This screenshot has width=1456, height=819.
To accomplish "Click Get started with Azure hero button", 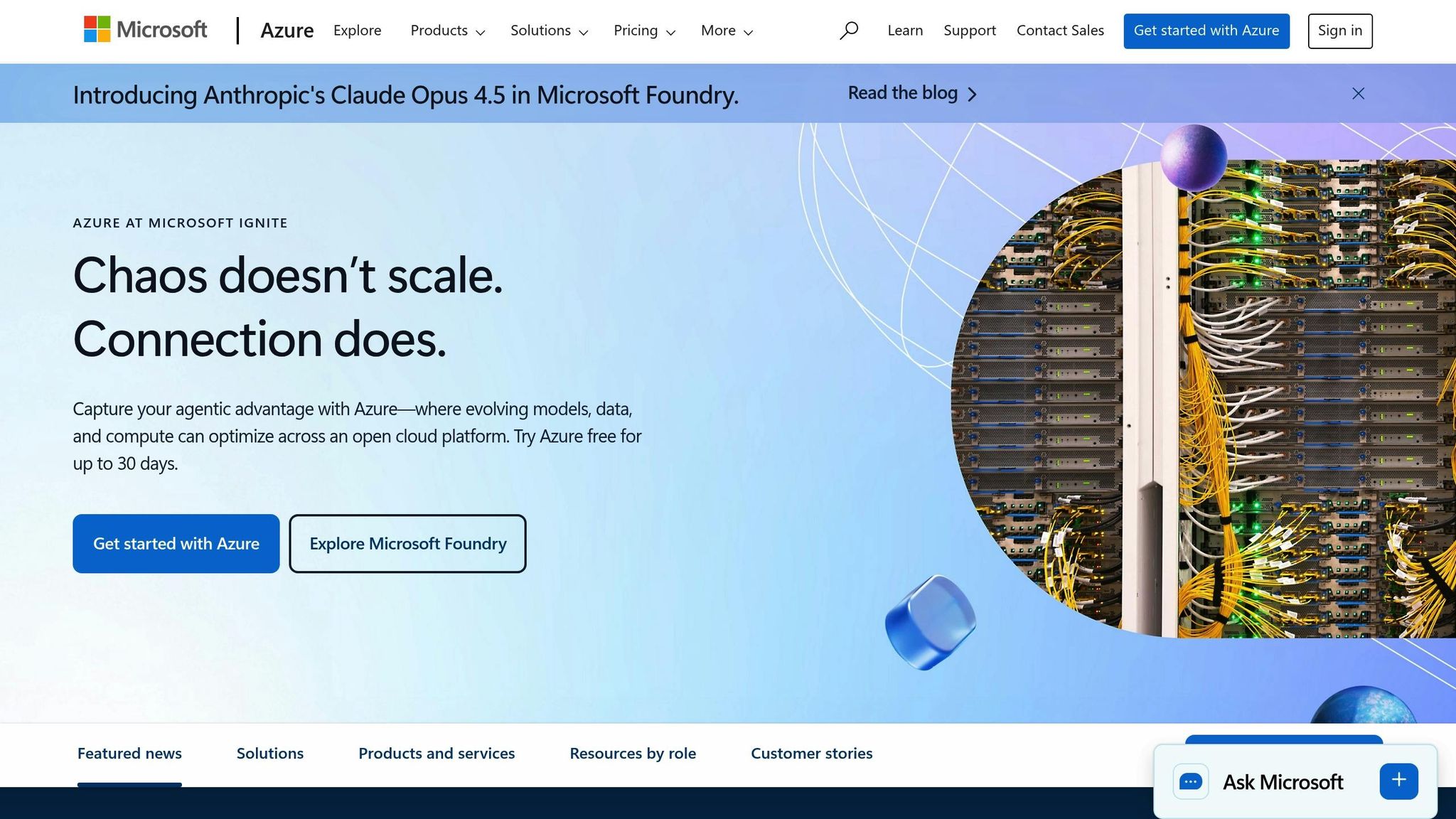I will pyautogui.click(x=176, y=543).
